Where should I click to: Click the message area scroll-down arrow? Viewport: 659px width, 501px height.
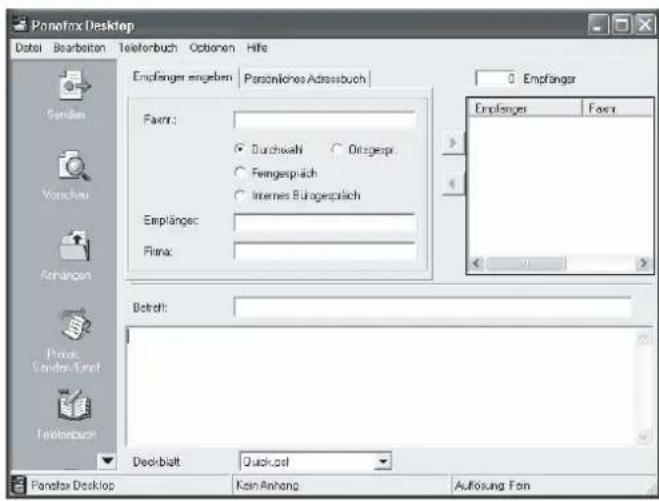(642, 438)
